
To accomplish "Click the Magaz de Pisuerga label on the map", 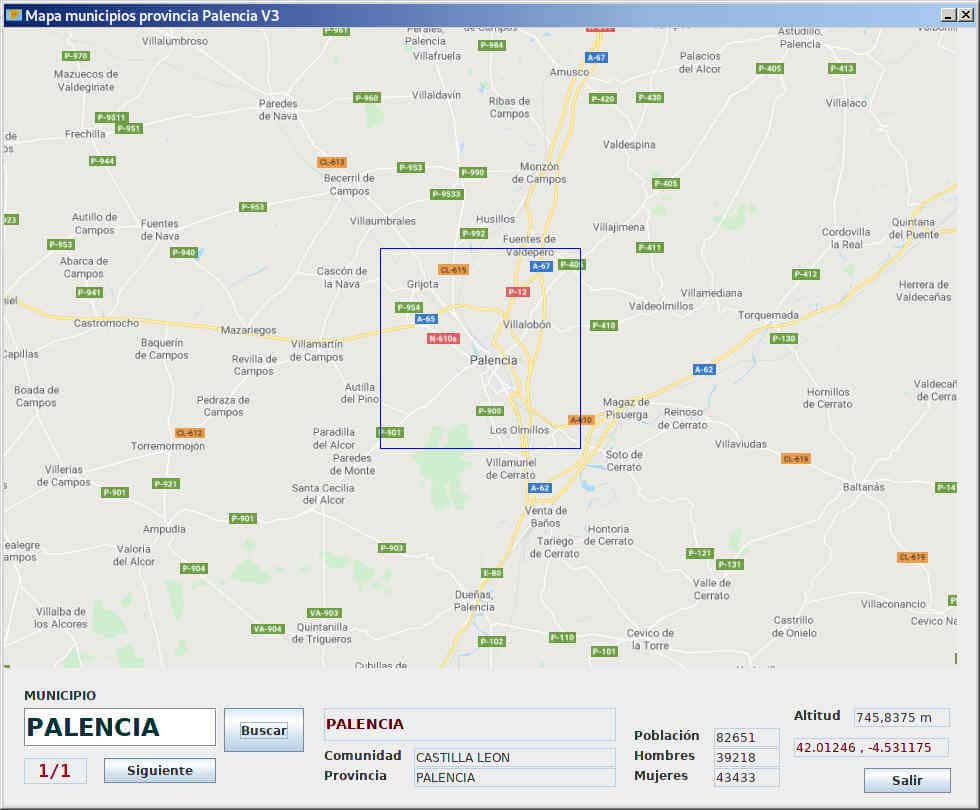I will pyautogui.click(x=626, y=408).
